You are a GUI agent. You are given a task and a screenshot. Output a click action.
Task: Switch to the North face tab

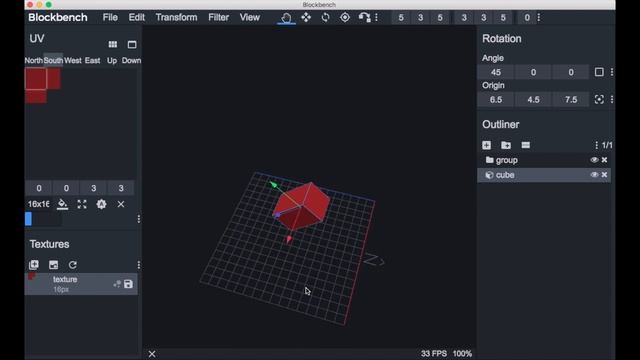[33, 60]
